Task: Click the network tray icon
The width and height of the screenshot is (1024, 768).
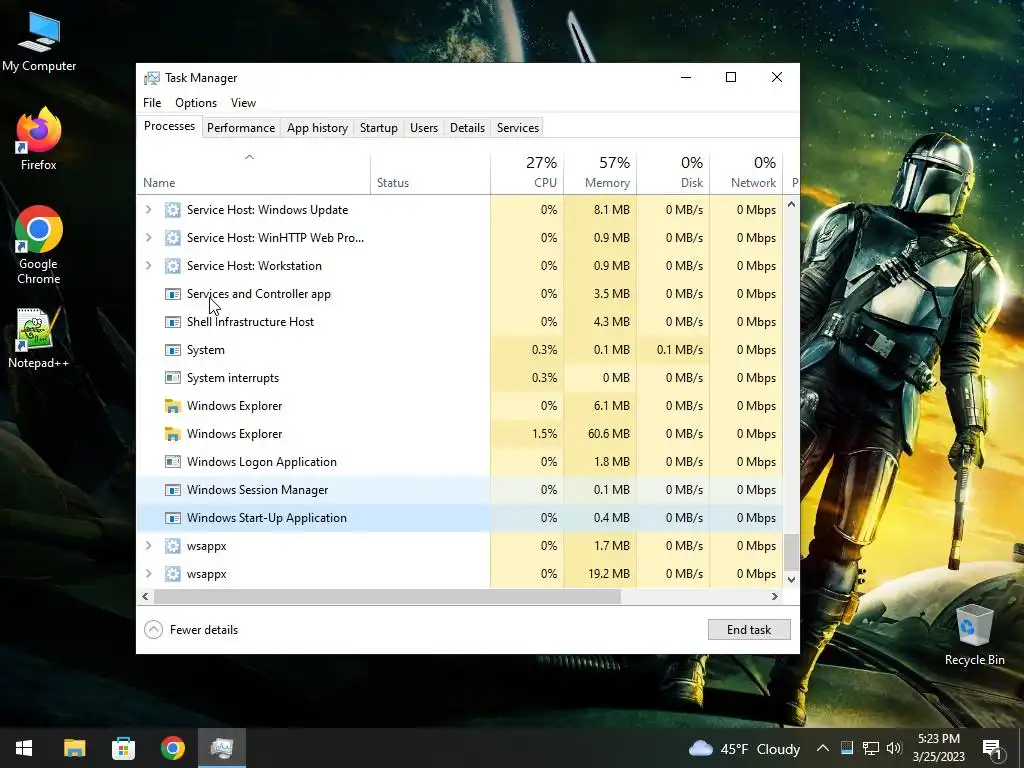Action: pos(871,748)
